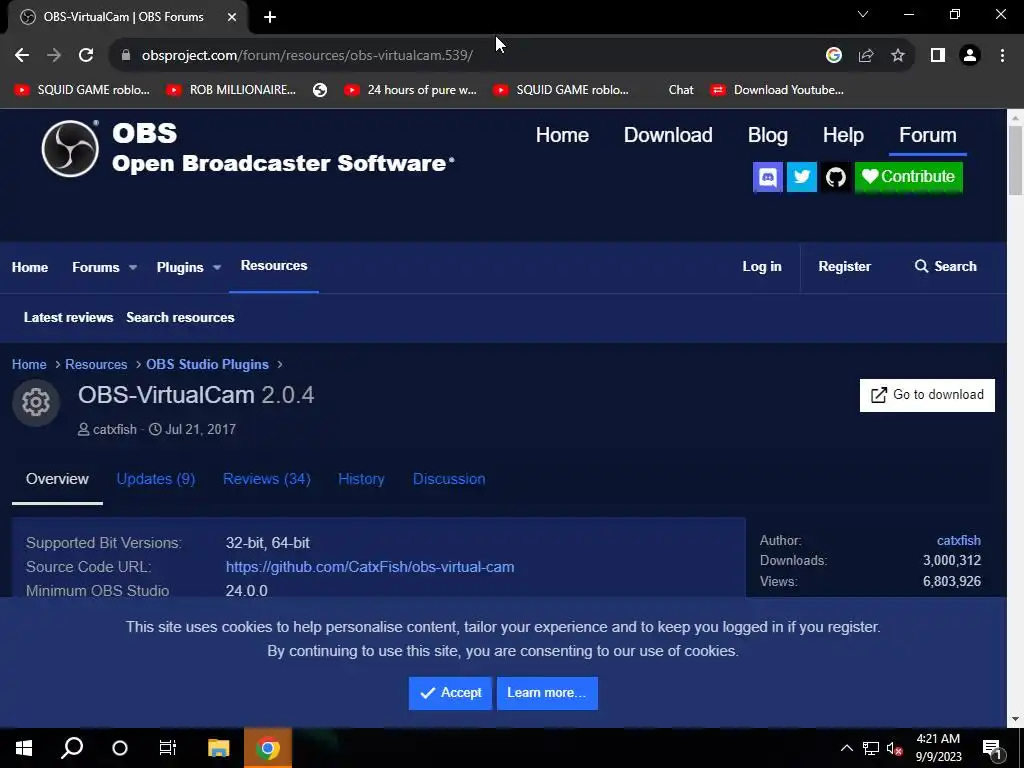Open Task View in taskbar
This screenshot has width=1024, height=768.
[x=168, y=748]
